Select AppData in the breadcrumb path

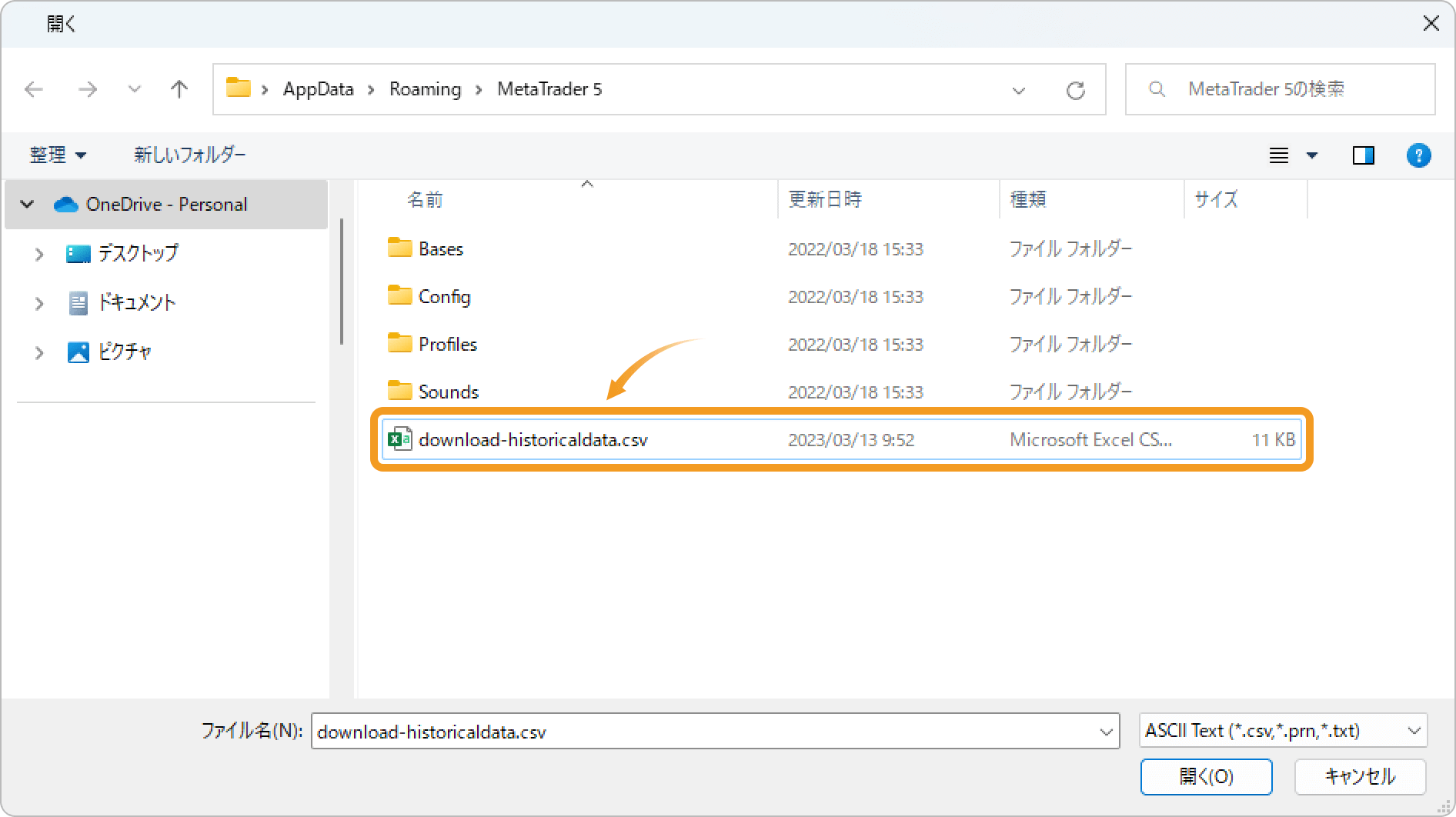coord(318,89)
